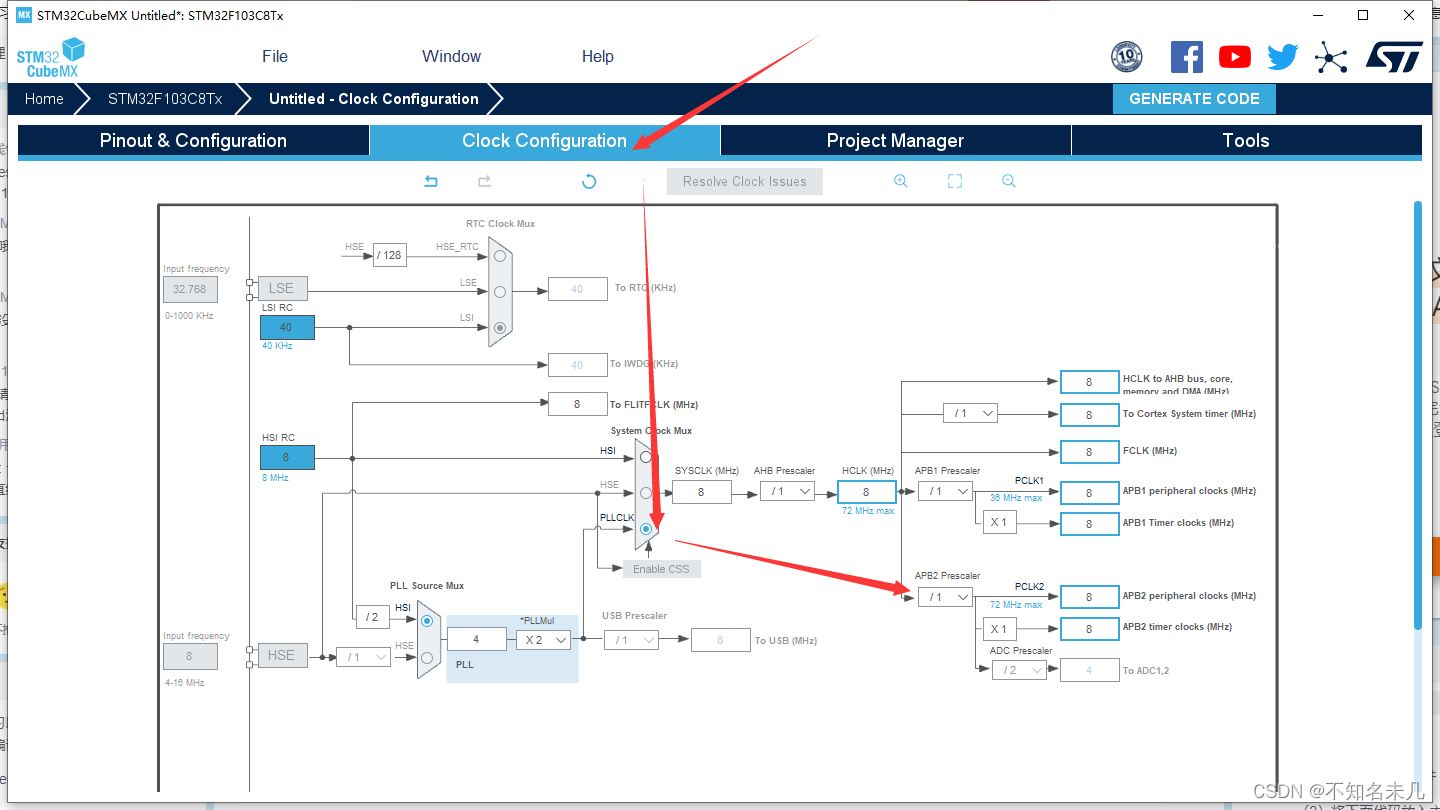
Task: Click the /128 HSE divider box
Action: pyautogui.click(x=389, y=255)
